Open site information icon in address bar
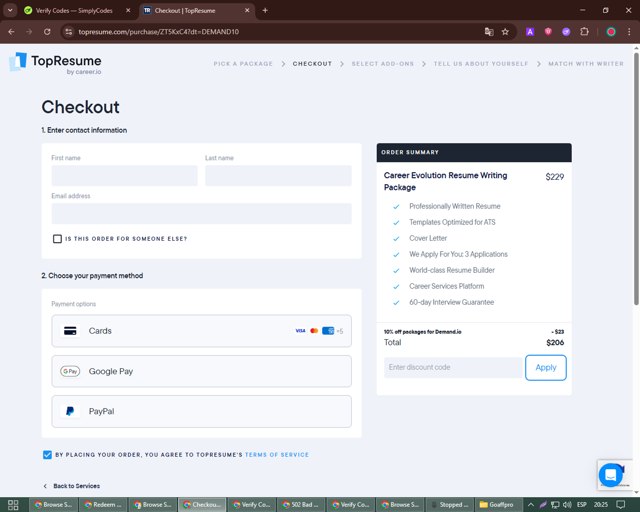 click(69, 32)
